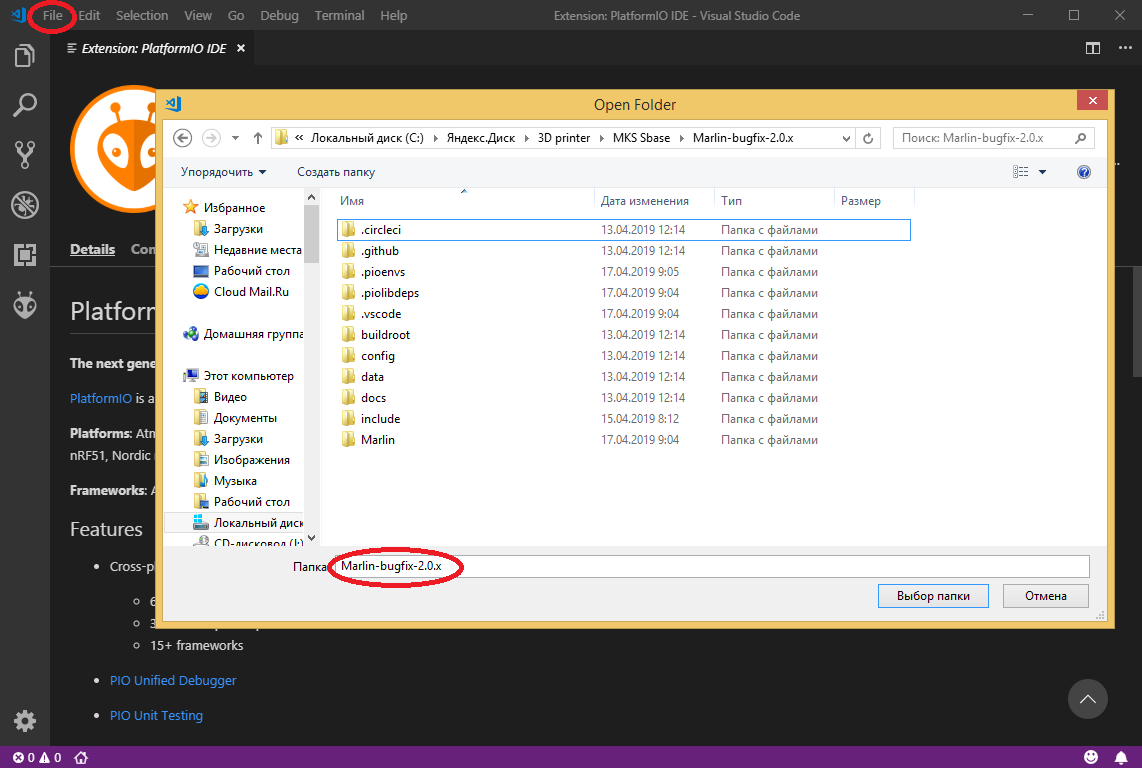Select the include folder name

pos(380,419)
